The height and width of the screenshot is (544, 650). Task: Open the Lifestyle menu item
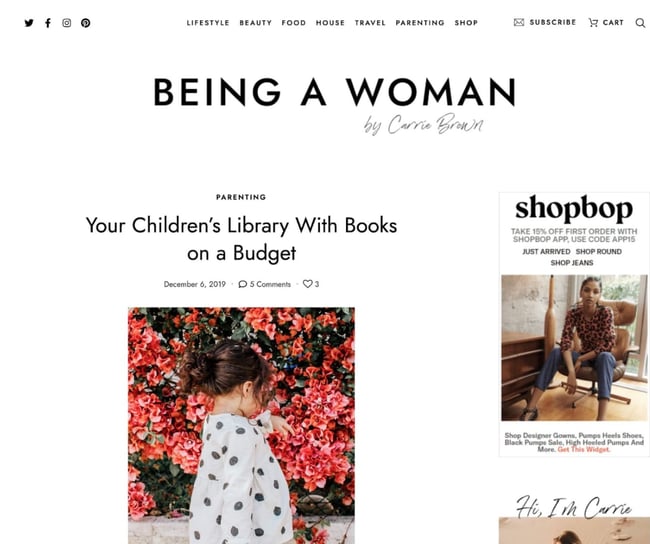pyautogui.click(x=208, y=23)
